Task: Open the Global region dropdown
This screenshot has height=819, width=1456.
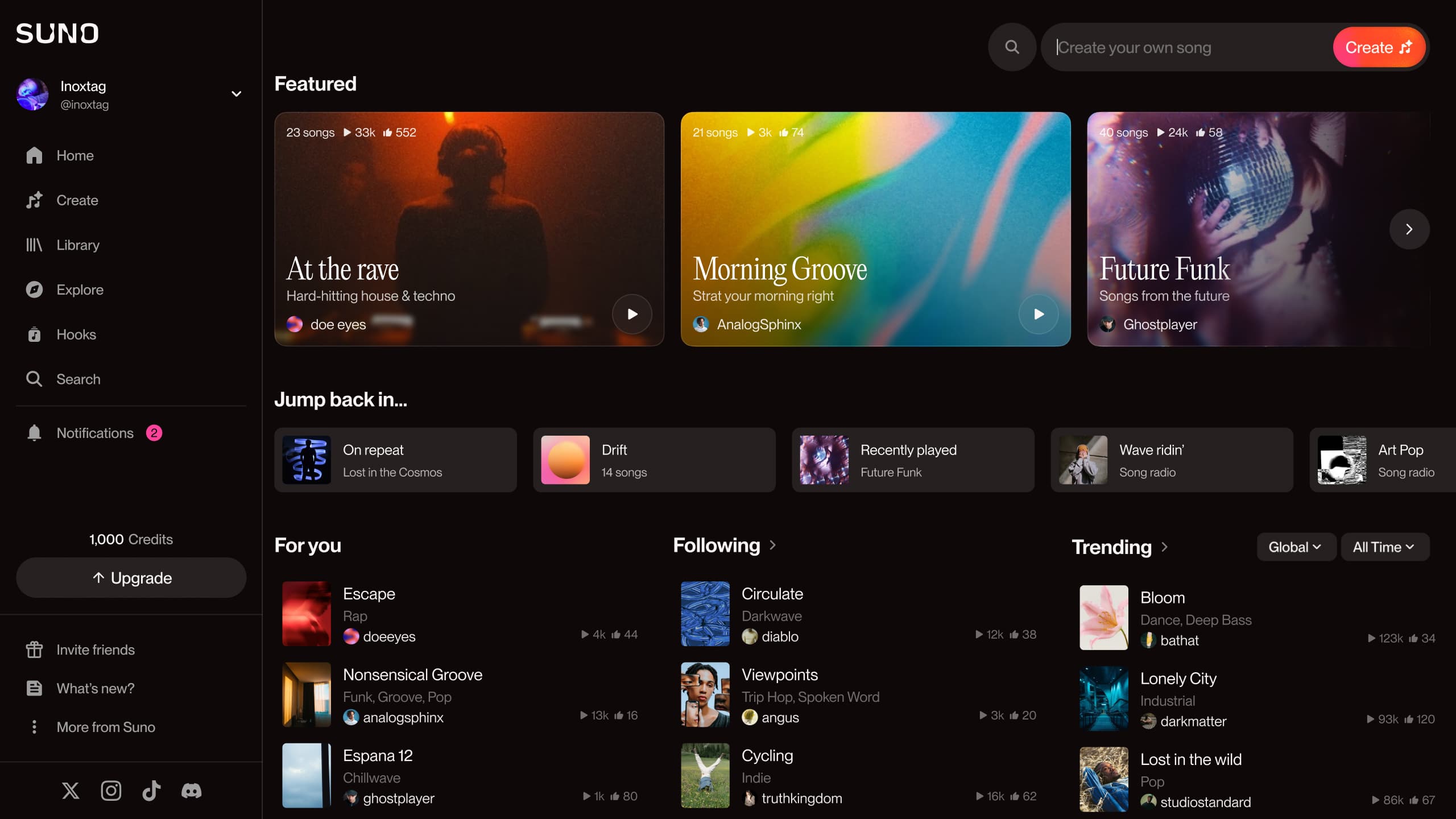Action: coord(1296,547)
